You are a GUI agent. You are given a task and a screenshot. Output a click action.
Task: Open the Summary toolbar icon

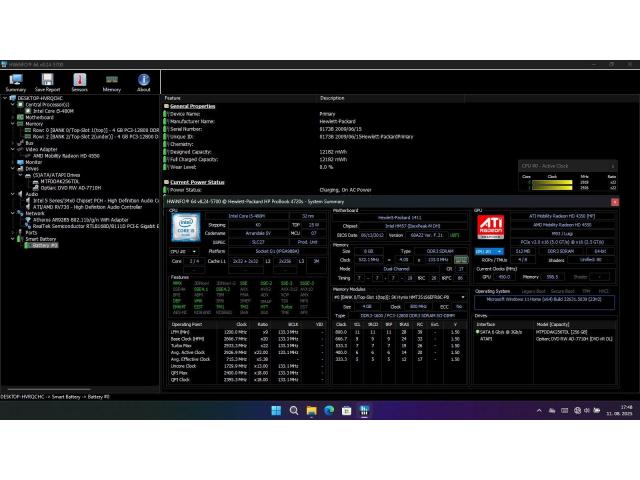(x=16, y=82)
